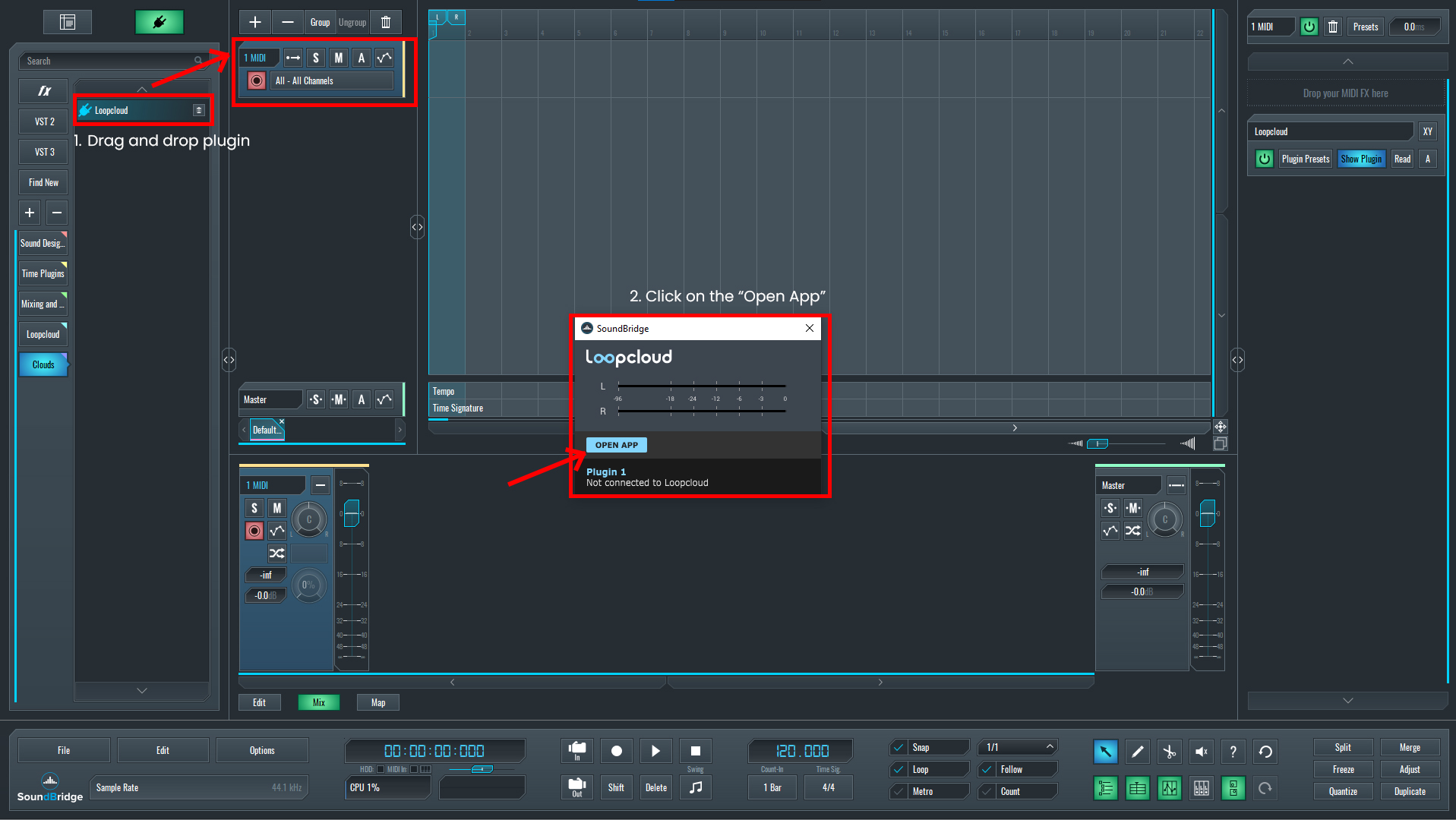This screenshot has width=1456, height=820.
Task: Switch to the Map tab
Action: [x=378, y=702]
